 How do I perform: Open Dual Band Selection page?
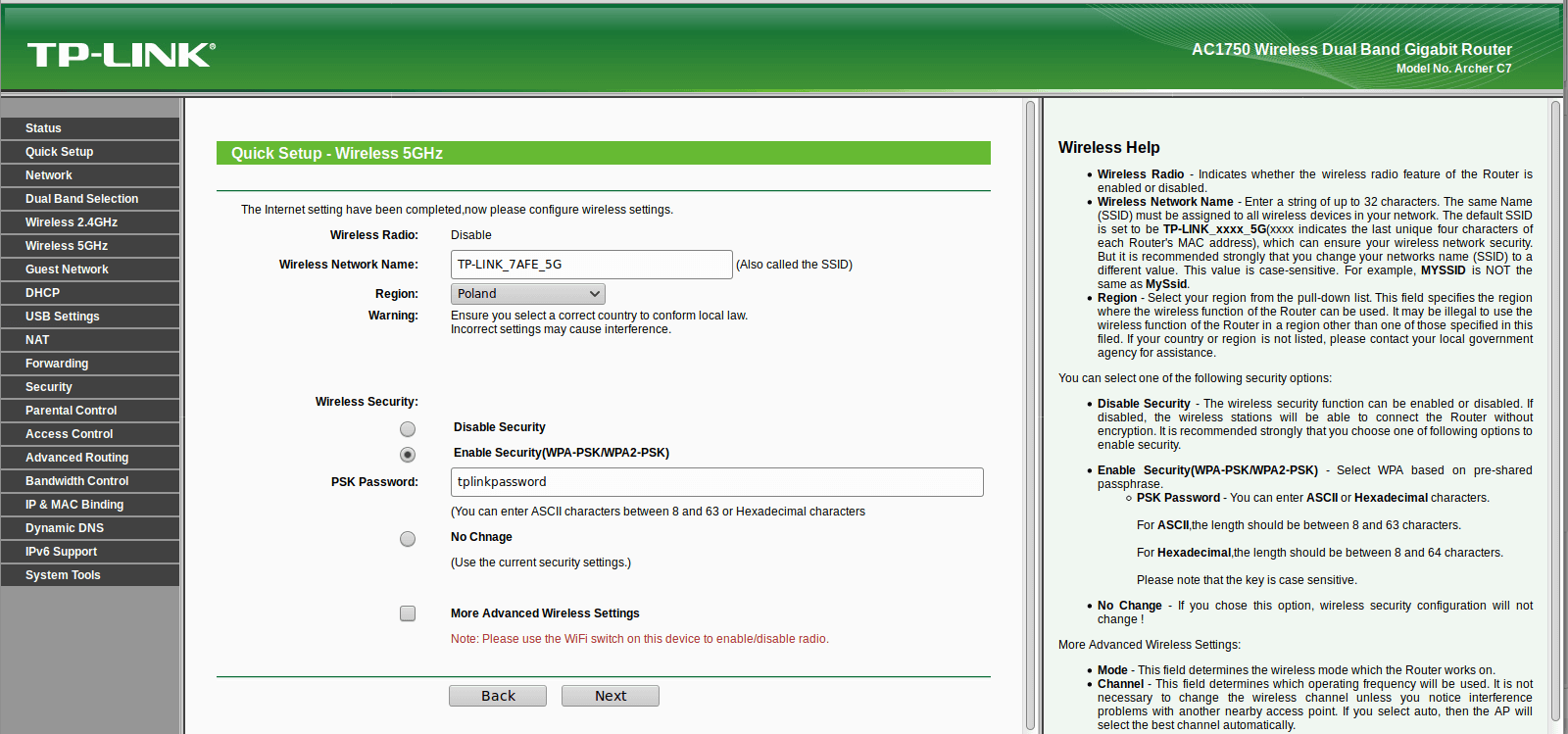coord(90,199)
